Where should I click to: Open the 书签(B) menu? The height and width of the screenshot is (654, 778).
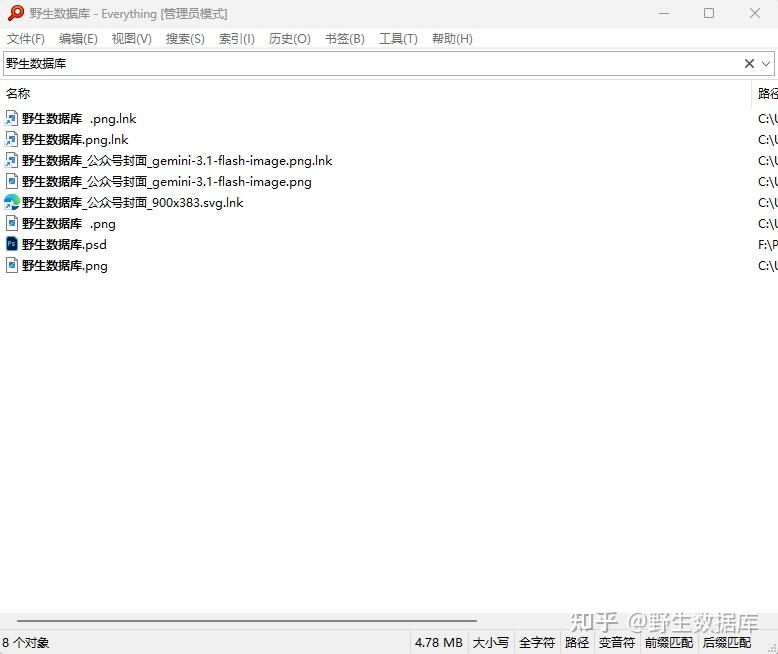345,39
